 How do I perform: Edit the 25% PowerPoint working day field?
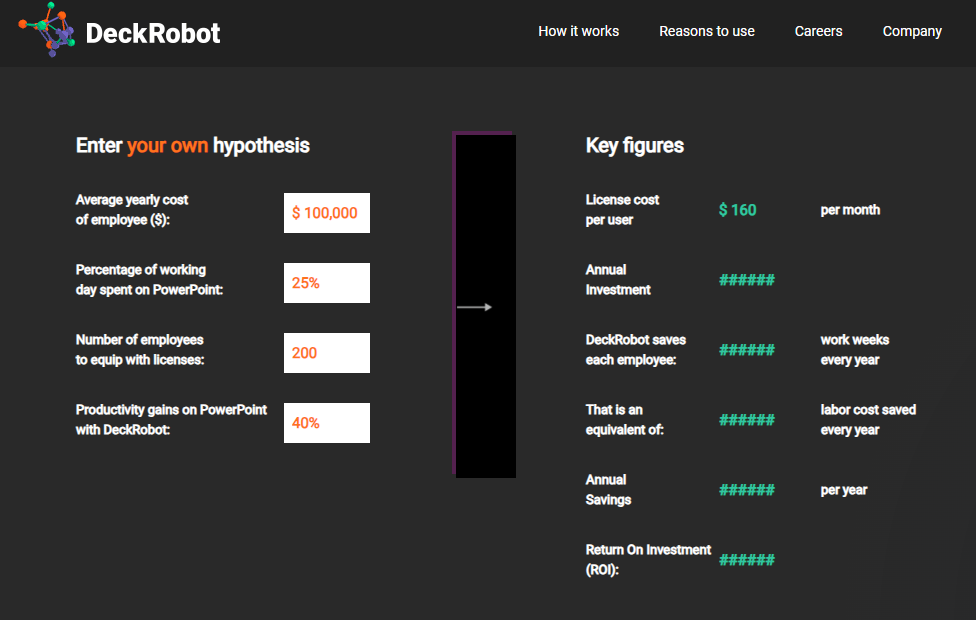click(327, 283)
